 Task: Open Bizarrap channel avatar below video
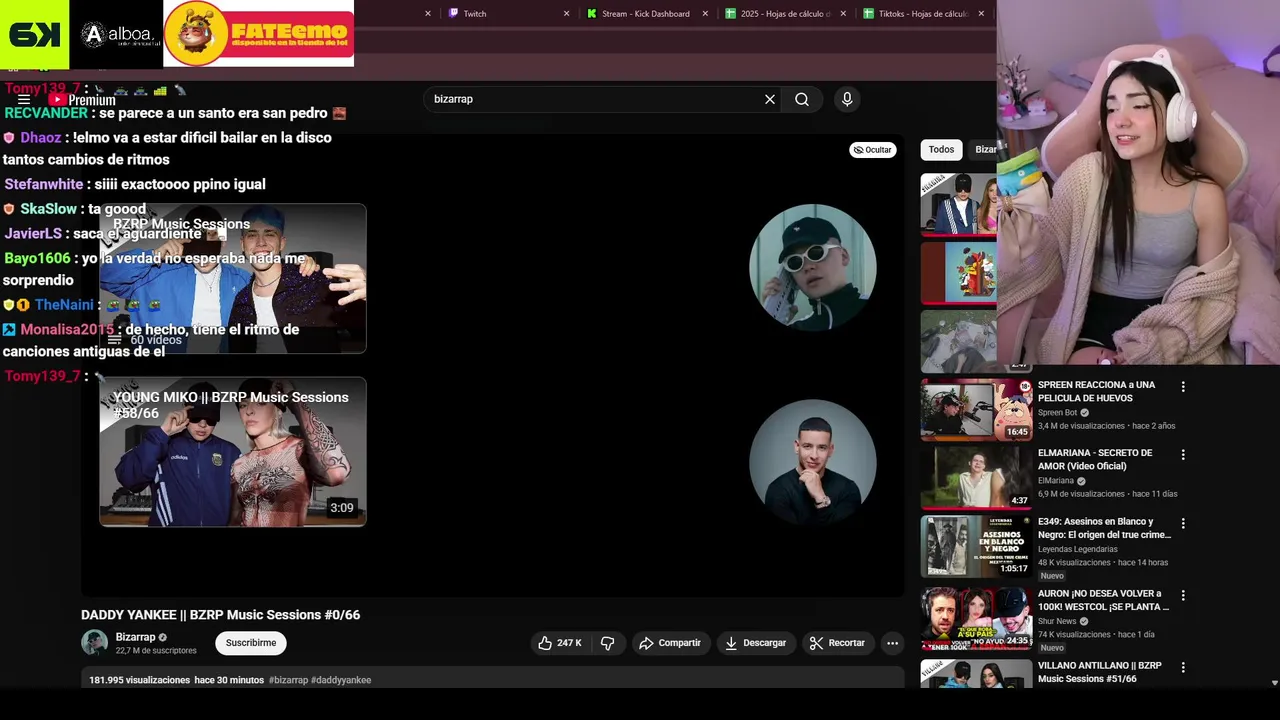(94, 643)
